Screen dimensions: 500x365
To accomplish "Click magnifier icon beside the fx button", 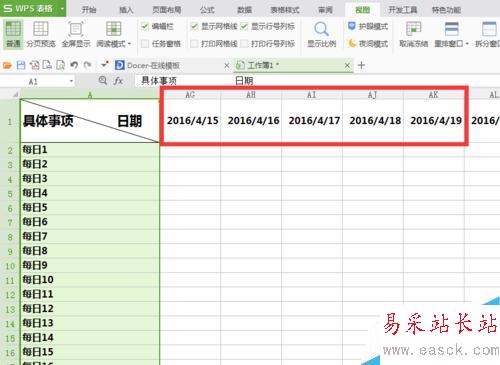I will coord(103,80).
